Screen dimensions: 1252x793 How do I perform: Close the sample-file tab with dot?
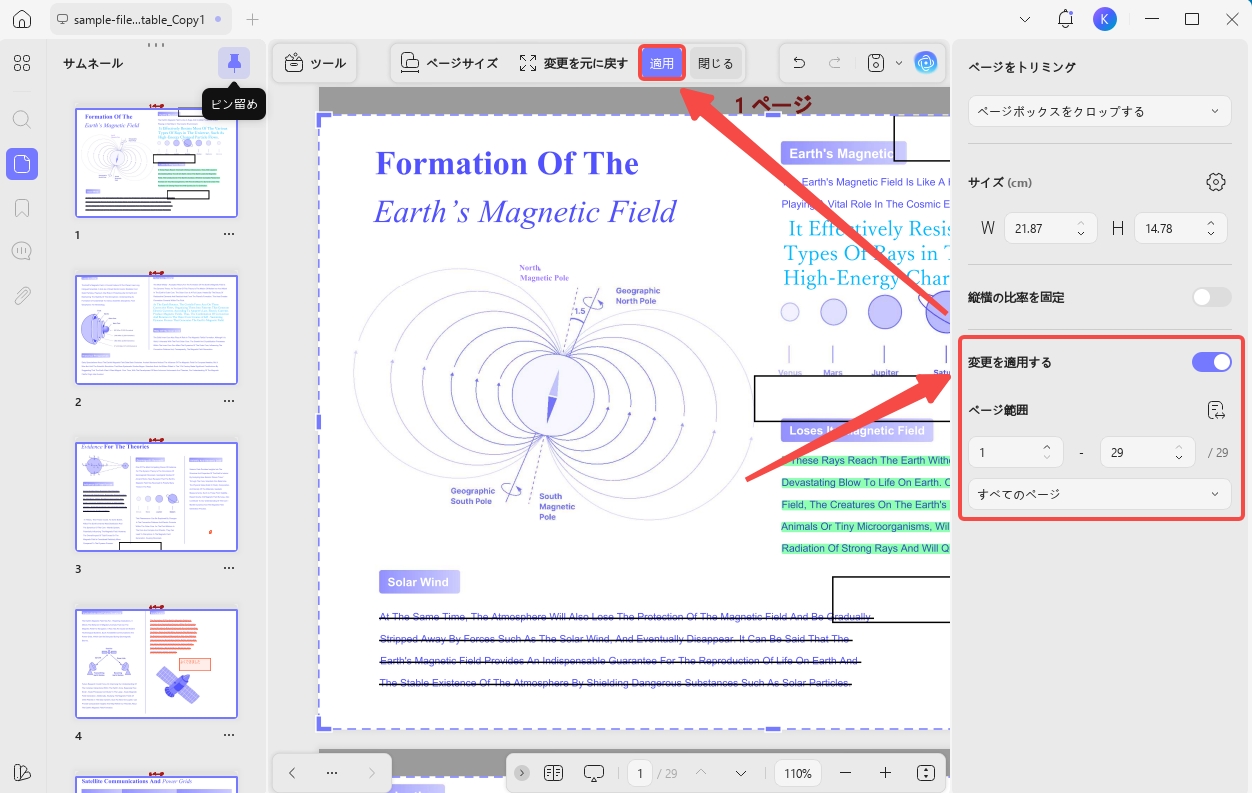click(219, 19)
